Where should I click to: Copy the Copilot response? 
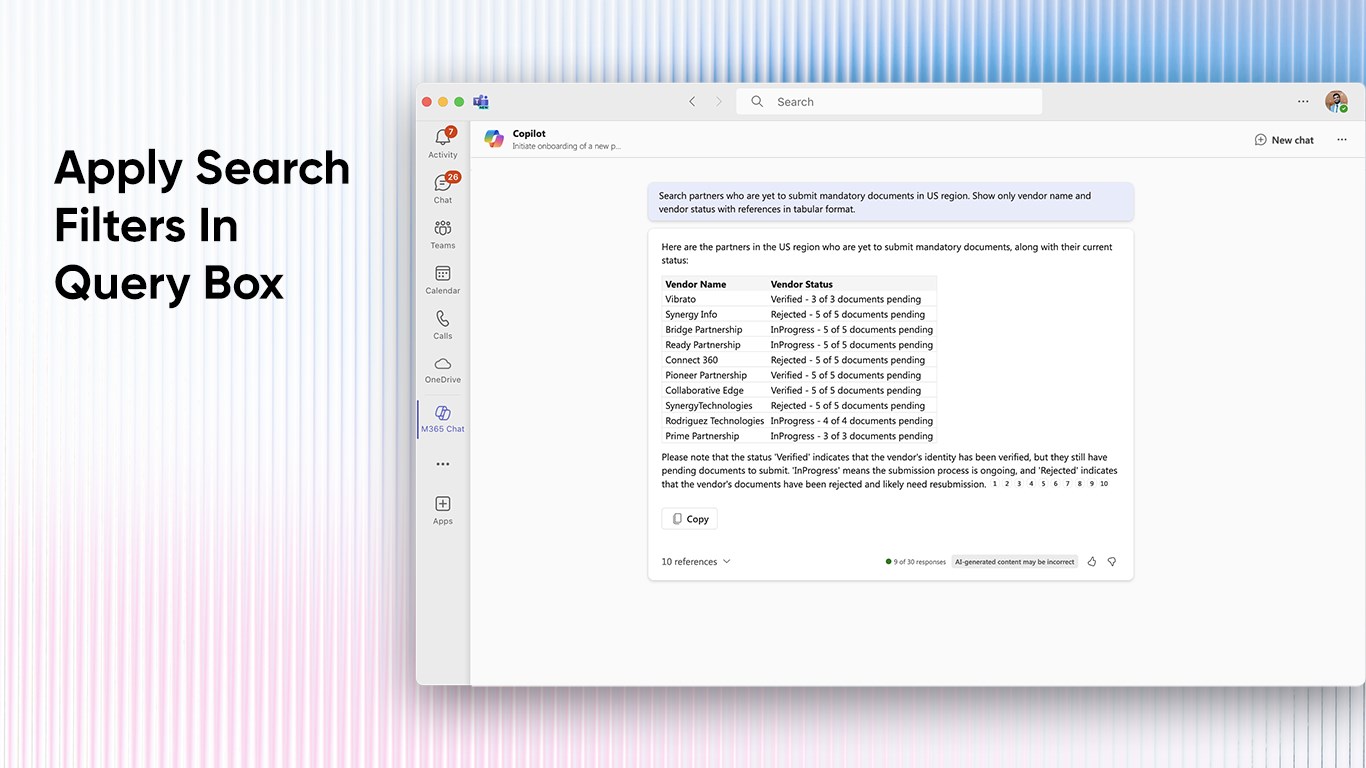pyautogui.click(x=690, y=519)
